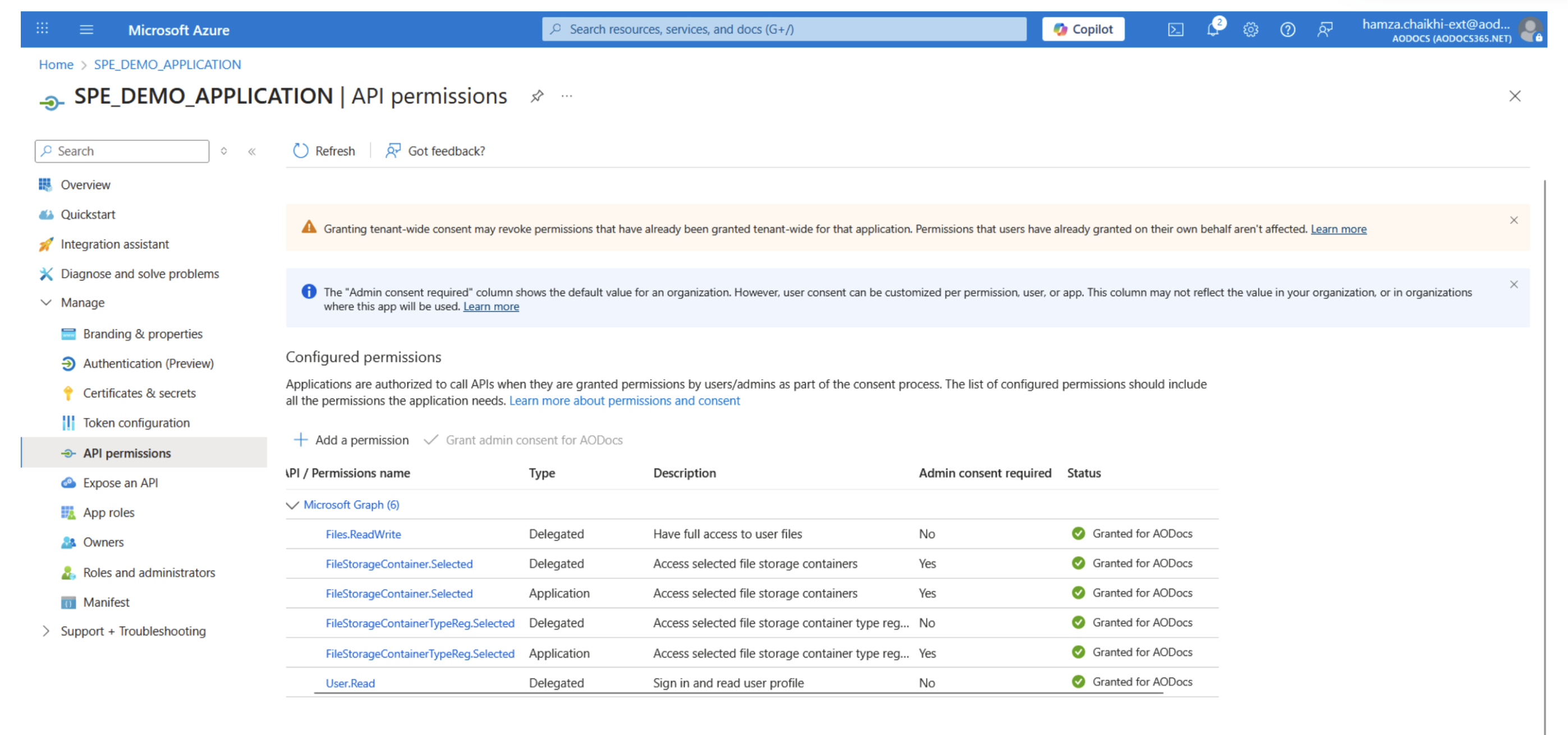This screenshot has width=1568, height=735.
Task: Click the API / Permissions name column header
Action: [348, 474]
